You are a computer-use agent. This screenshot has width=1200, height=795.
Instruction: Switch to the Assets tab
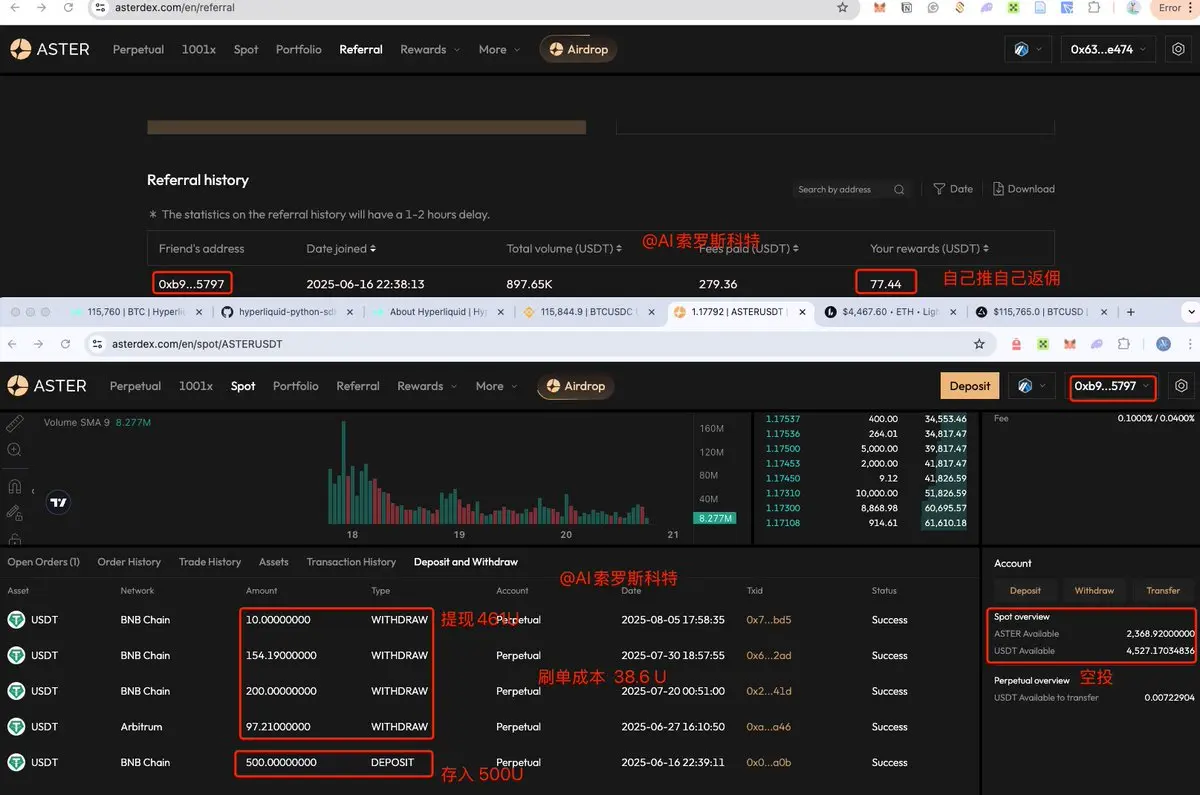pyautogui.click(x=274, y=562)
